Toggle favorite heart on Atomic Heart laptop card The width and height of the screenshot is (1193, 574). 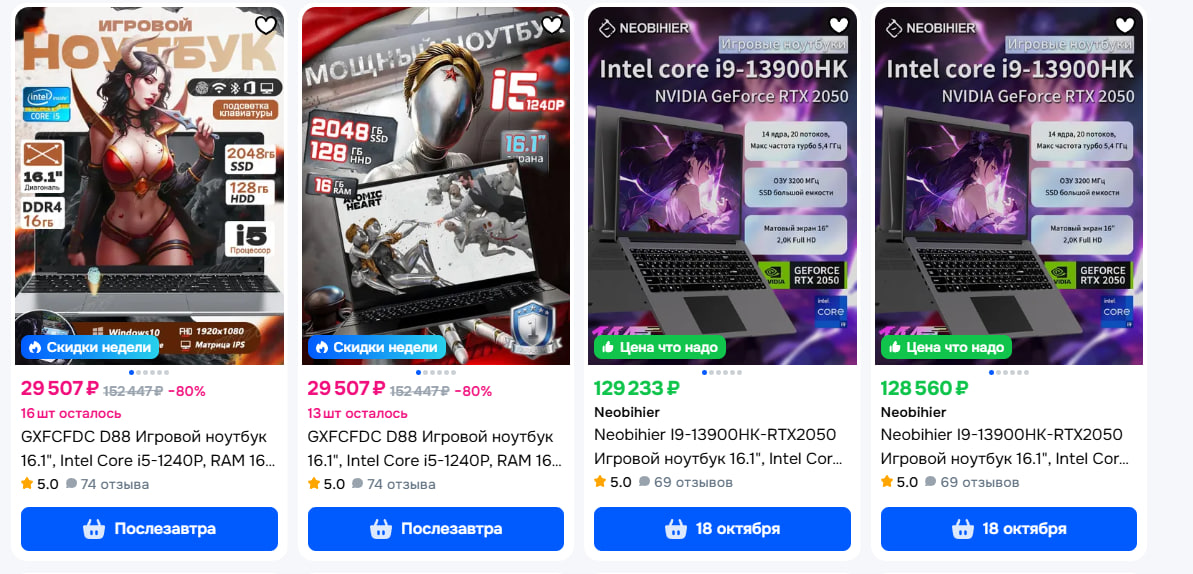pyautogui.click(x=552, y=25)
